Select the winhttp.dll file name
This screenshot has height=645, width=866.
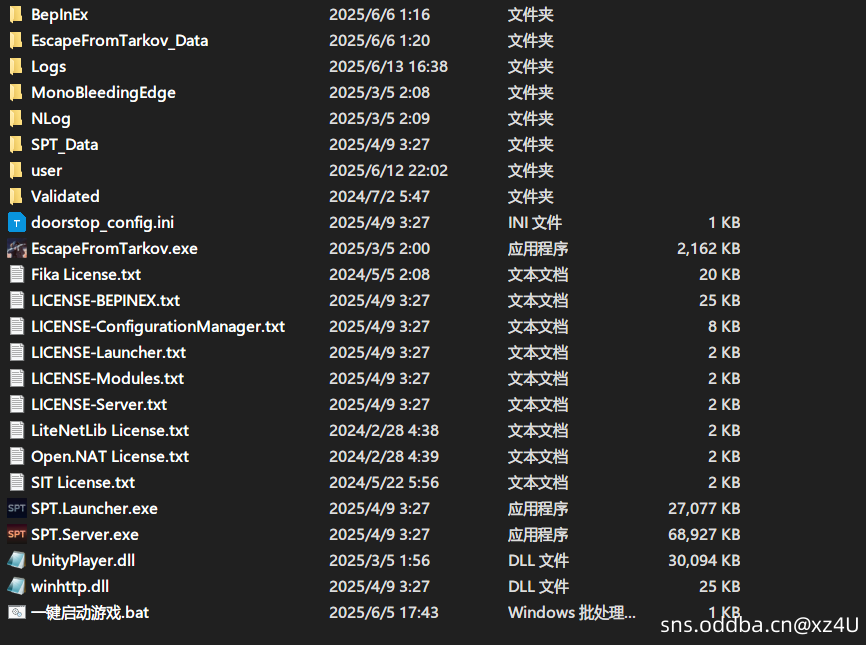(x=70, y=586)
